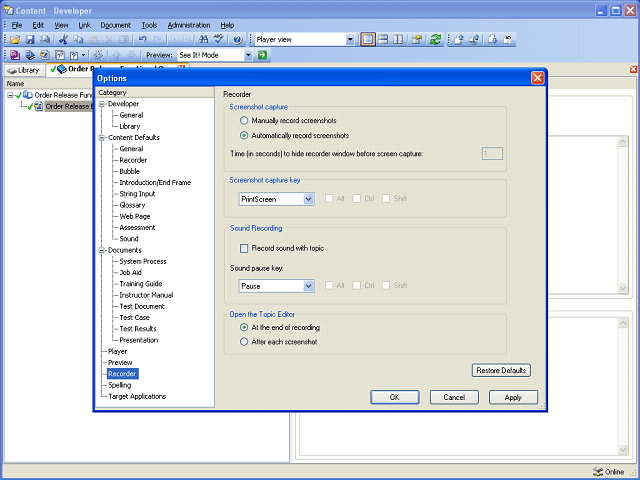Collapse the Developer category node
The height and width of the screenshot is (480, 640).
pos(102,104)
